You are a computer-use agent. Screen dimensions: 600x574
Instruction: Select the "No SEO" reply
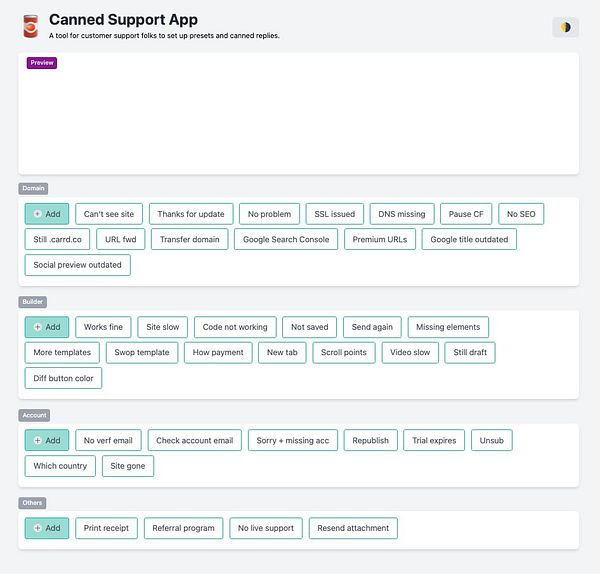[521, 214]
